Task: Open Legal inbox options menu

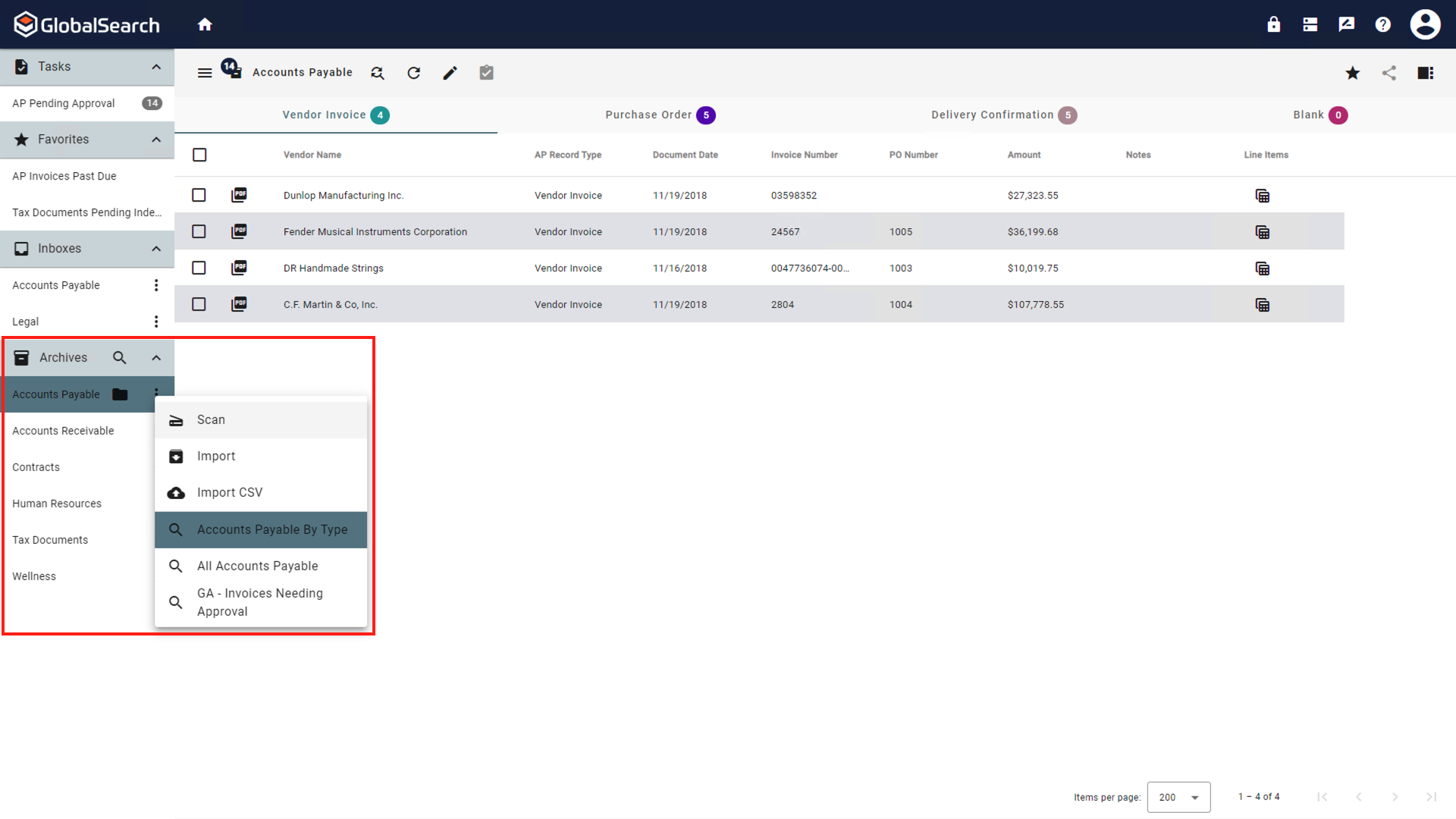Action: 156,322
